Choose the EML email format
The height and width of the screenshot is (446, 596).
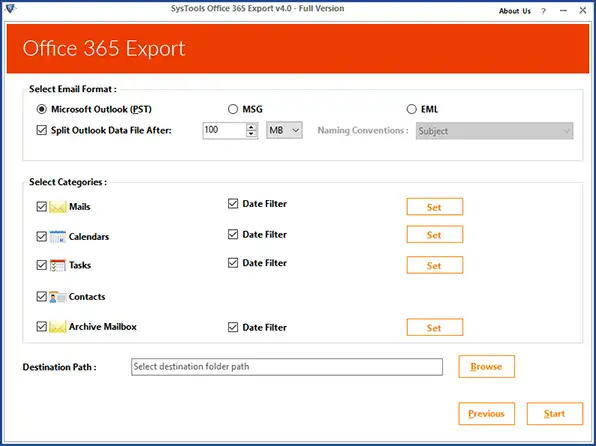(412, 110)
